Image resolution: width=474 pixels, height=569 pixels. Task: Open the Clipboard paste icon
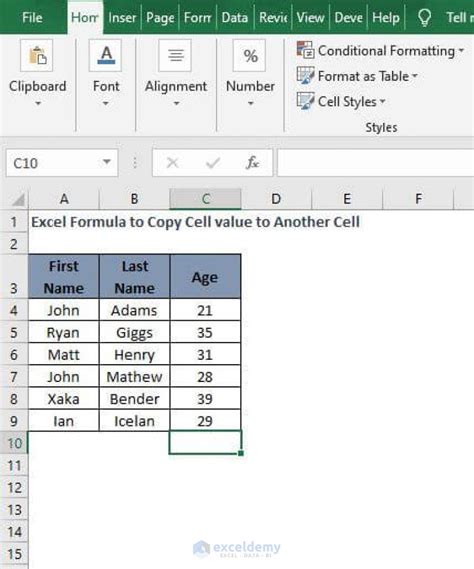[x=37, y=56]
